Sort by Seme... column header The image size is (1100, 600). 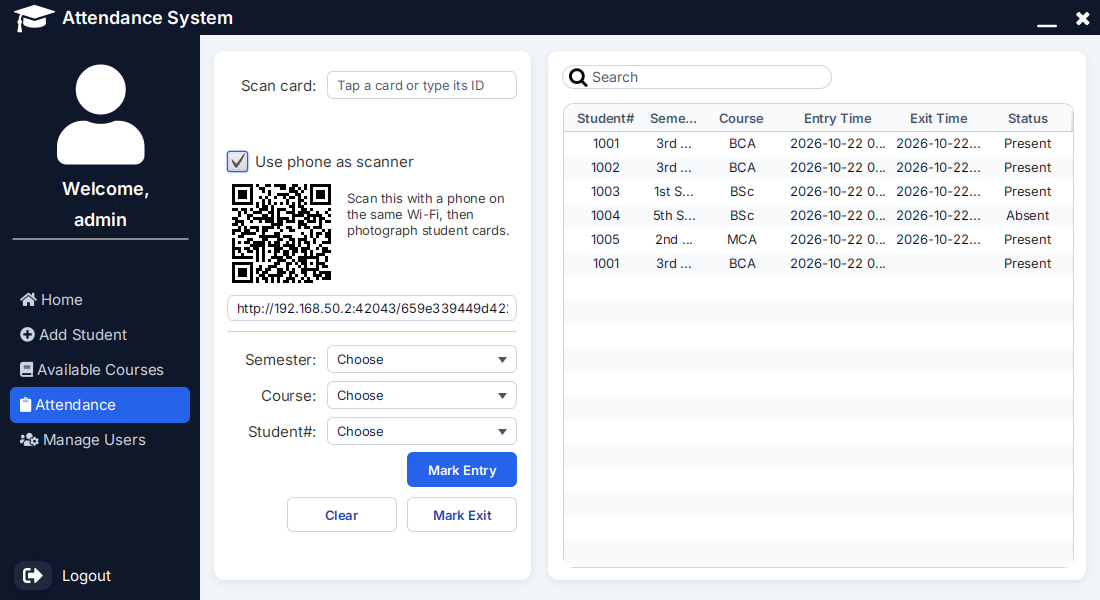click(673, 119)
